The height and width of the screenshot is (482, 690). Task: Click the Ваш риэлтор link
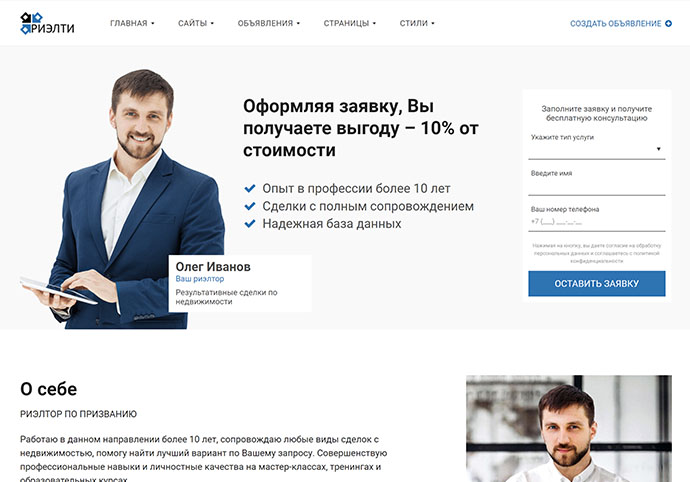(200, 279)
